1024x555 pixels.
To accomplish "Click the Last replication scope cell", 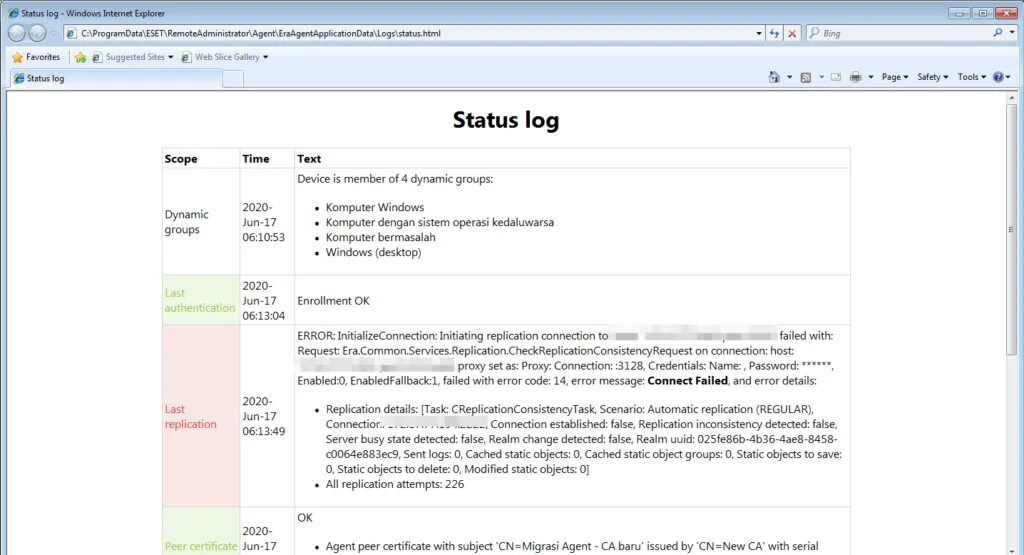I will 201,417.
